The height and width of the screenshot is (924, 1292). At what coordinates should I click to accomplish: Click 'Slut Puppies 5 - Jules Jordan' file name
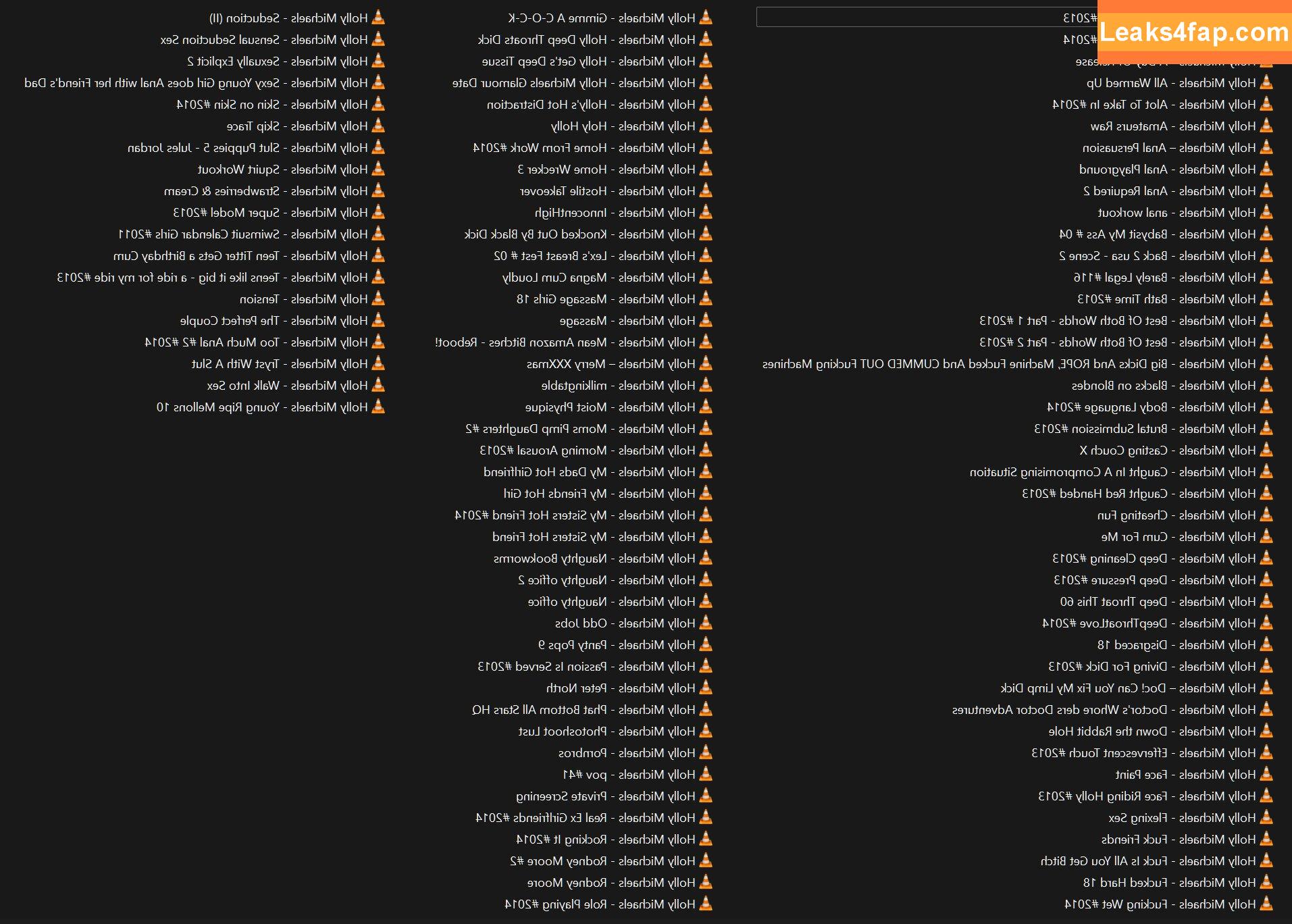(203, 148)
